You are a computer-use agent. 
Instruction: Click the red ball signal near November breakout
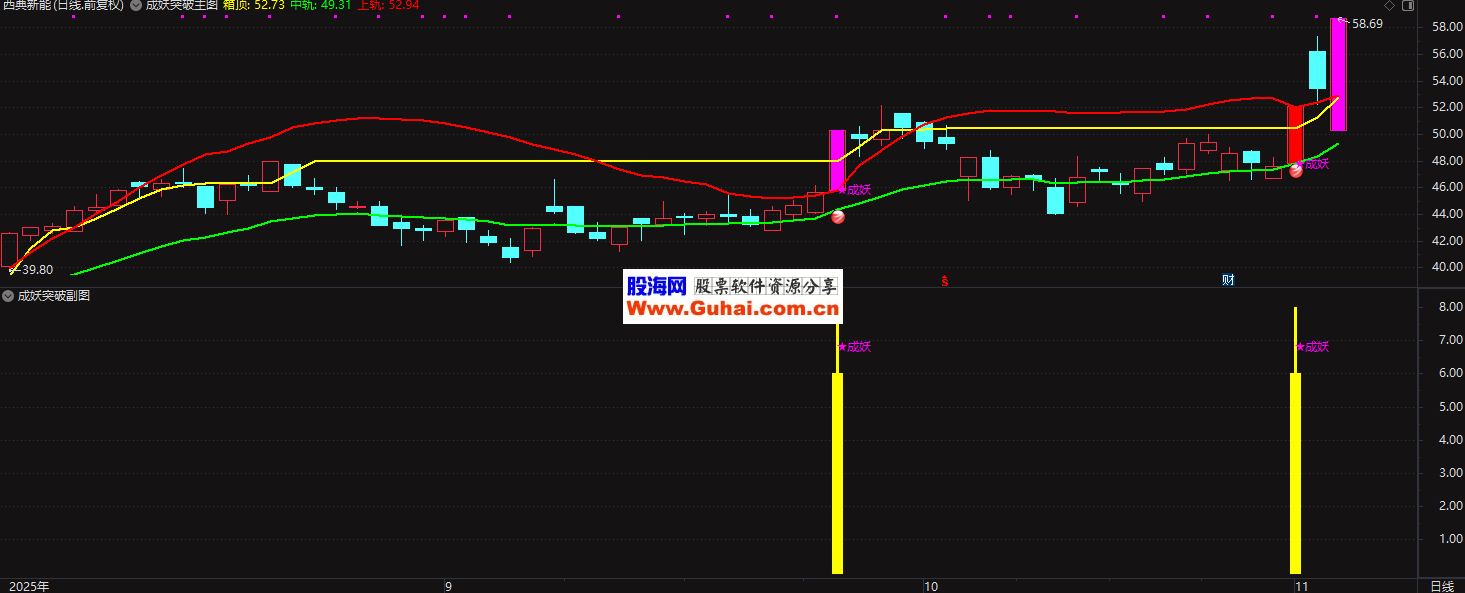click(x=1295, y=171)
